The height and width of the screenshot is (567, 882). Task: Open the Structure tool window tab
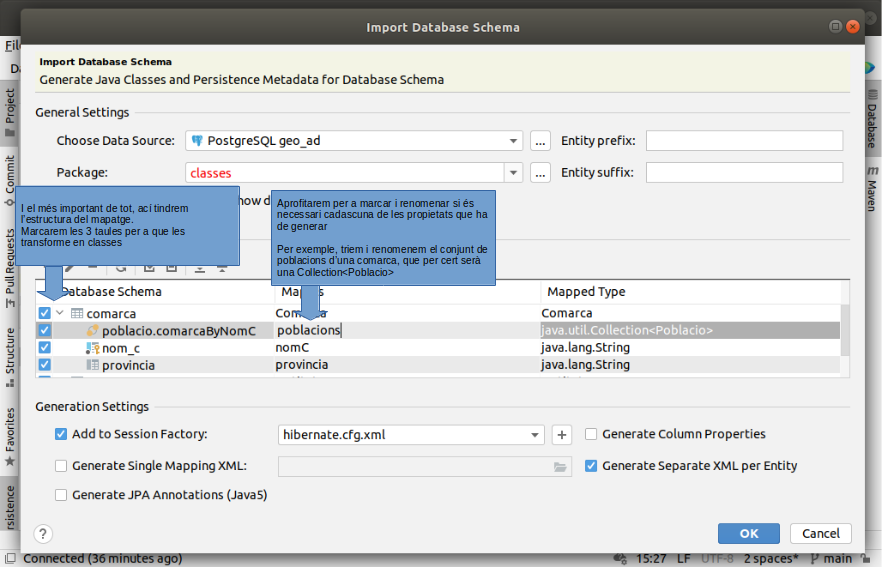(x=10, y=357)
